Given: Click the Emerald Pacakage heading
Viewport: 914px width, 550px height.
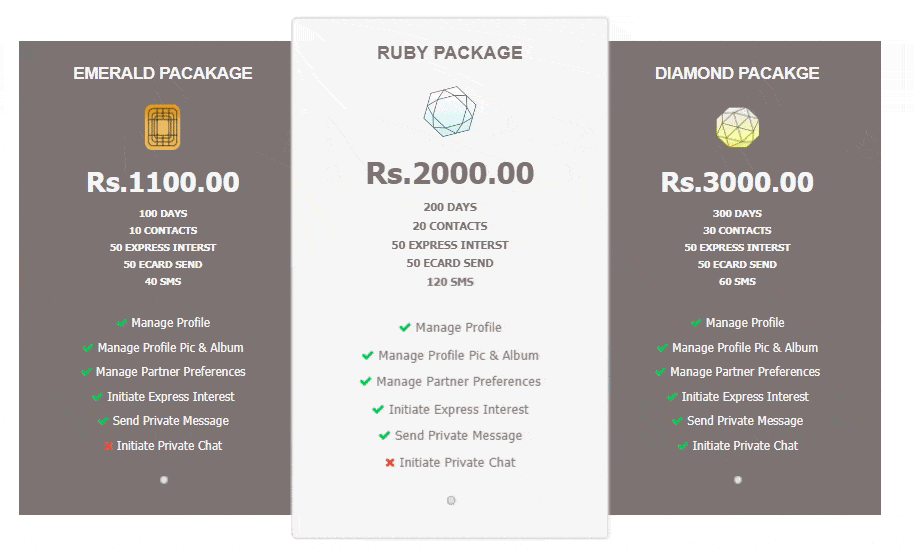Looking at the screenshot, I should pyautogui.click(x=163, y=73).
